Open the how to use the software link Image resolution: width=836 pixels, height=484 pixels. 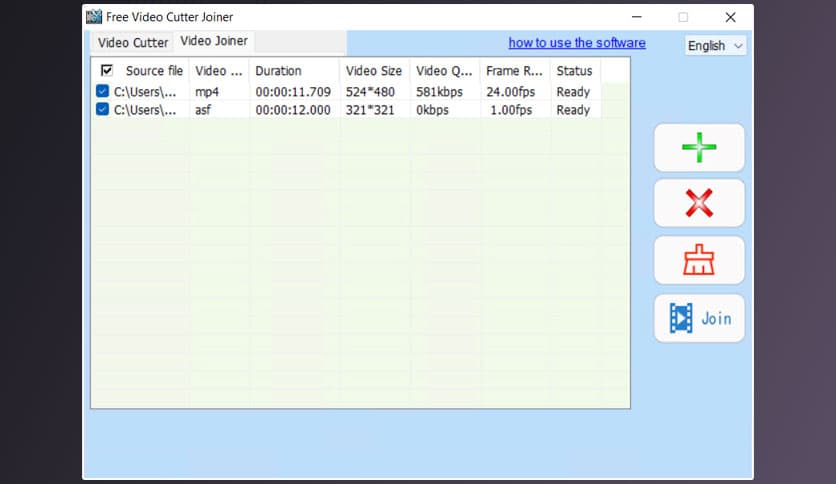tap(576, 43)
